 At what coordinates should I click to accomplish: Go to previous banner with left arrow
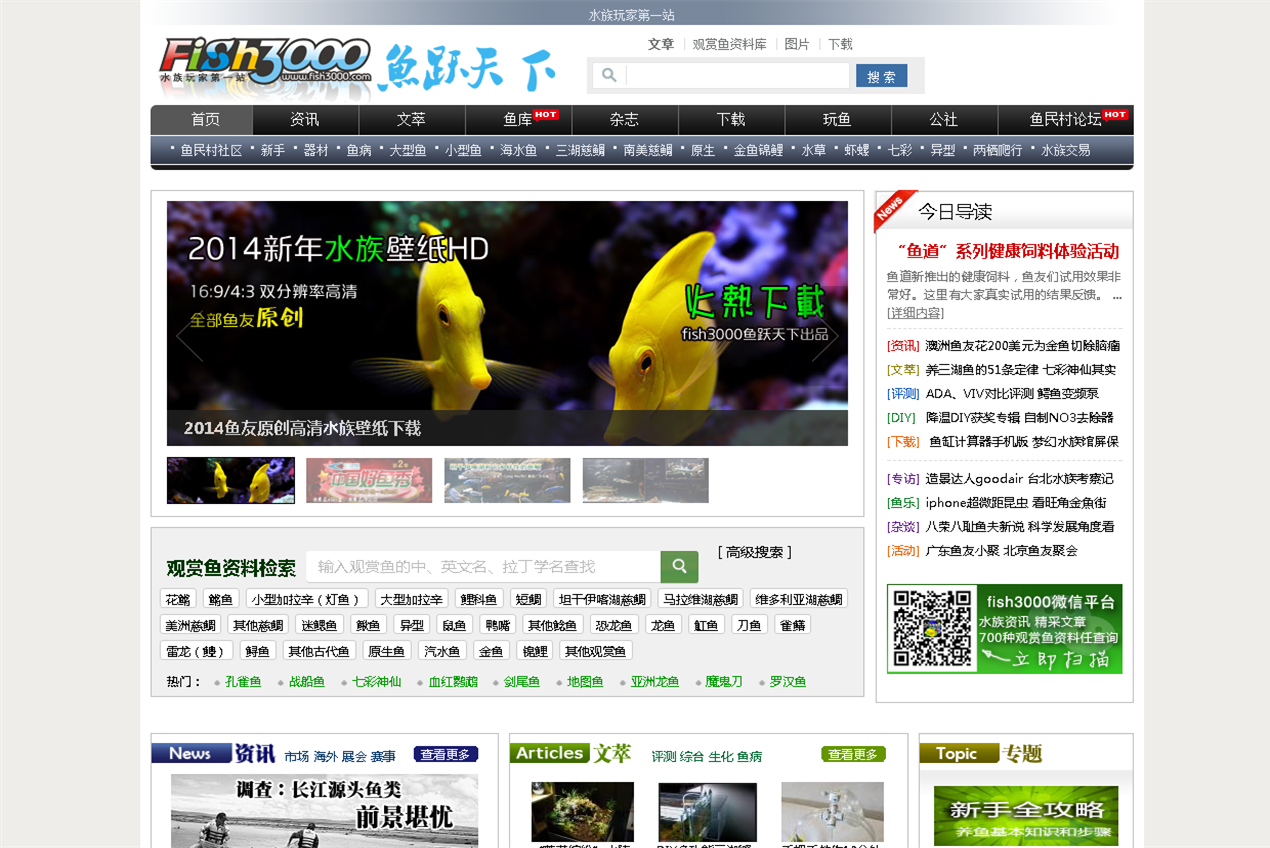189,337
